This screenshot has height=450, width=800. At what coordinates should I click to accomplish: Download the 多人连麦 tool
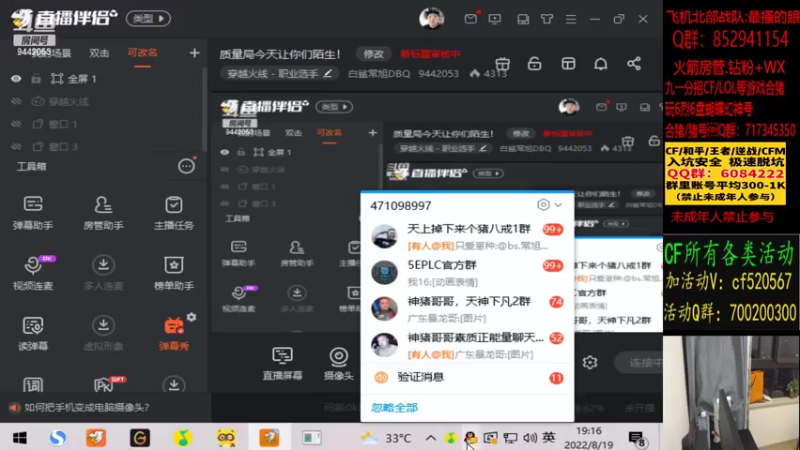(x=103, y=272)
